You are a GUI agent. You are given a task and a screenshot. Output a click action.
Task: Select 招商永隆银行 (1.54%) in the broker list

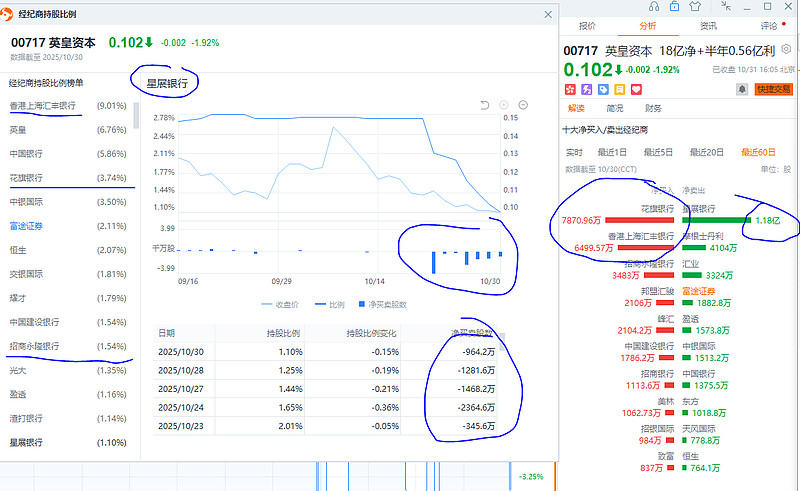point(68,346)
